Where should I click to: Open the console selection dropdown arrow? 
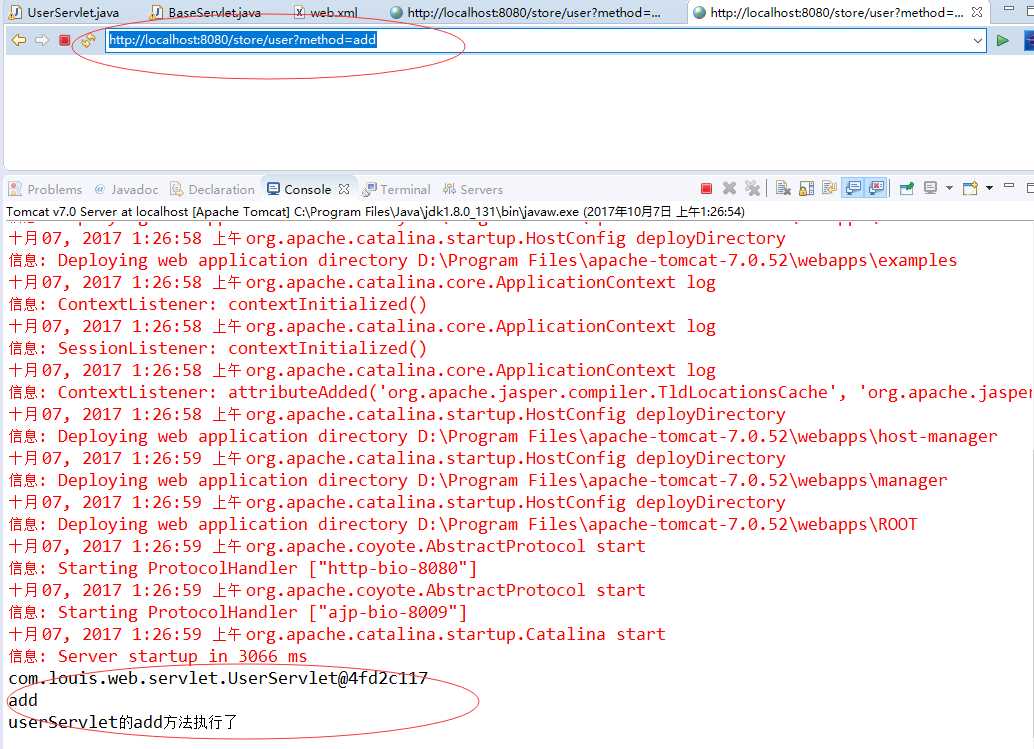949,189
